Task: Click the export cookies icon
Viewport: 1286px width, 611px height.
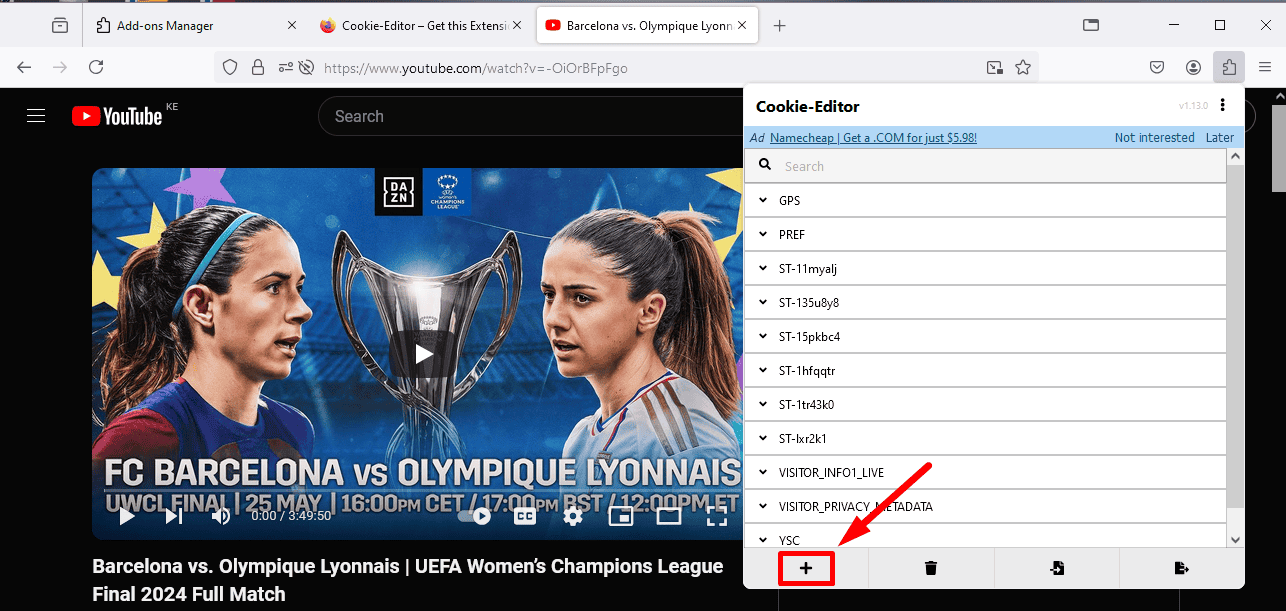Action: tap(1181, 568)
